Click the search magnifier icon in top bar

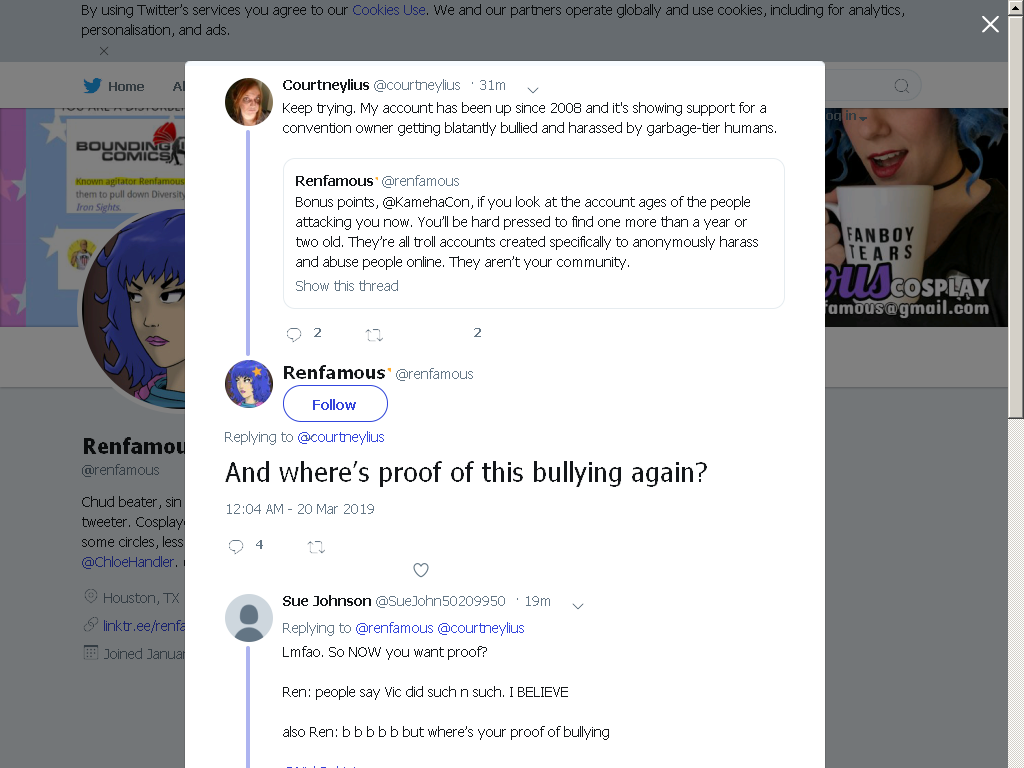[901, 86]
